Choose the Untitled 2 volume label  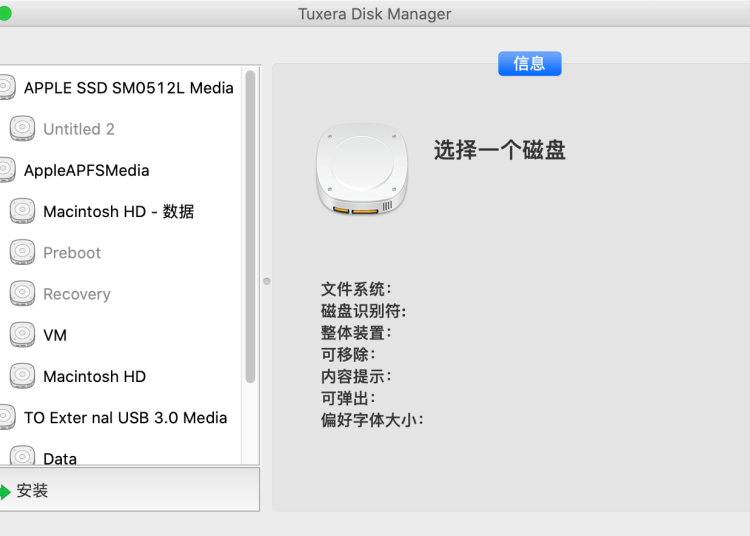pos(79,129)
